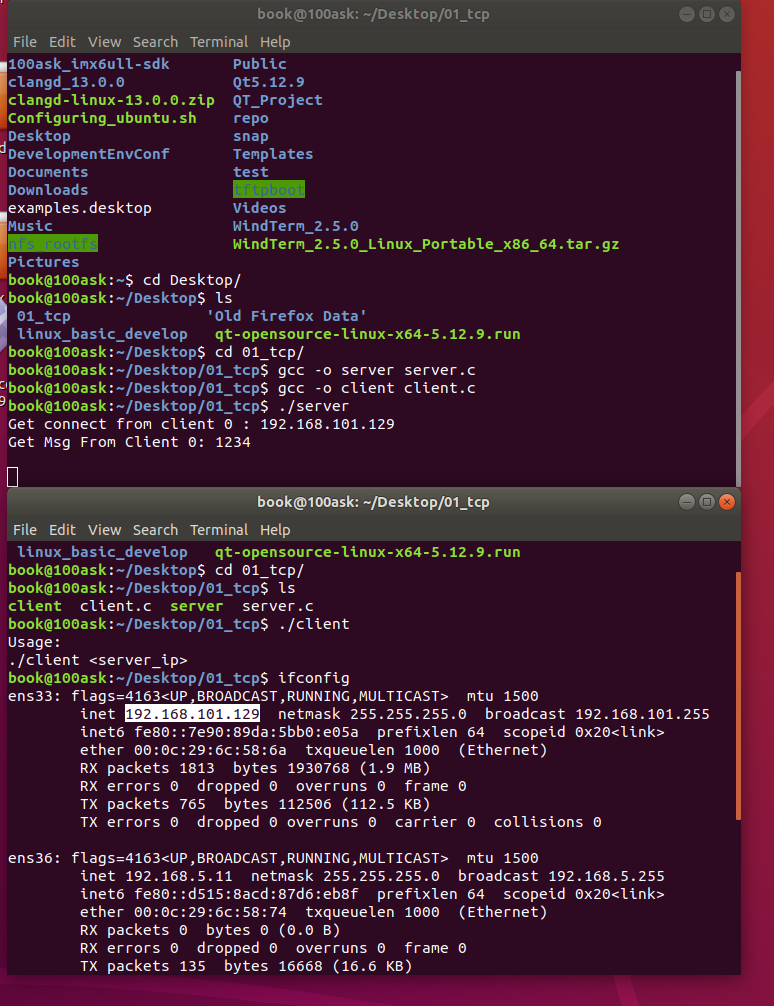Open View menu in bottom terminal window
This screenshot has height=1006, width=774.
[105, 530]
